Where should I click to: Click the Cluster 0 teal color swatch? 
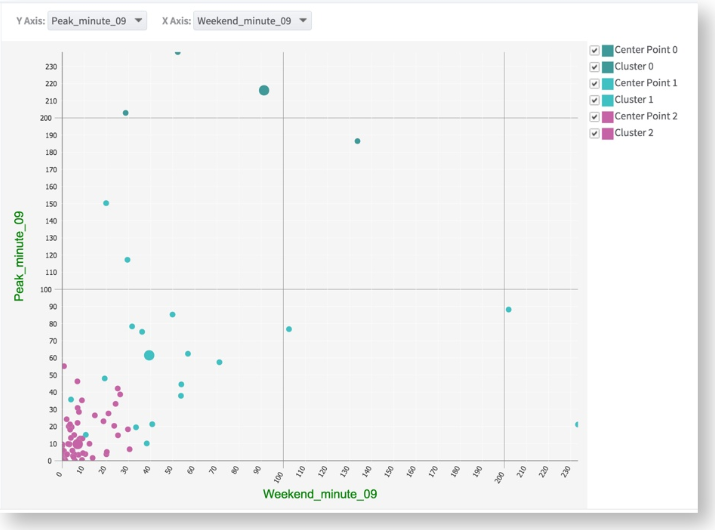pos(607,67)
